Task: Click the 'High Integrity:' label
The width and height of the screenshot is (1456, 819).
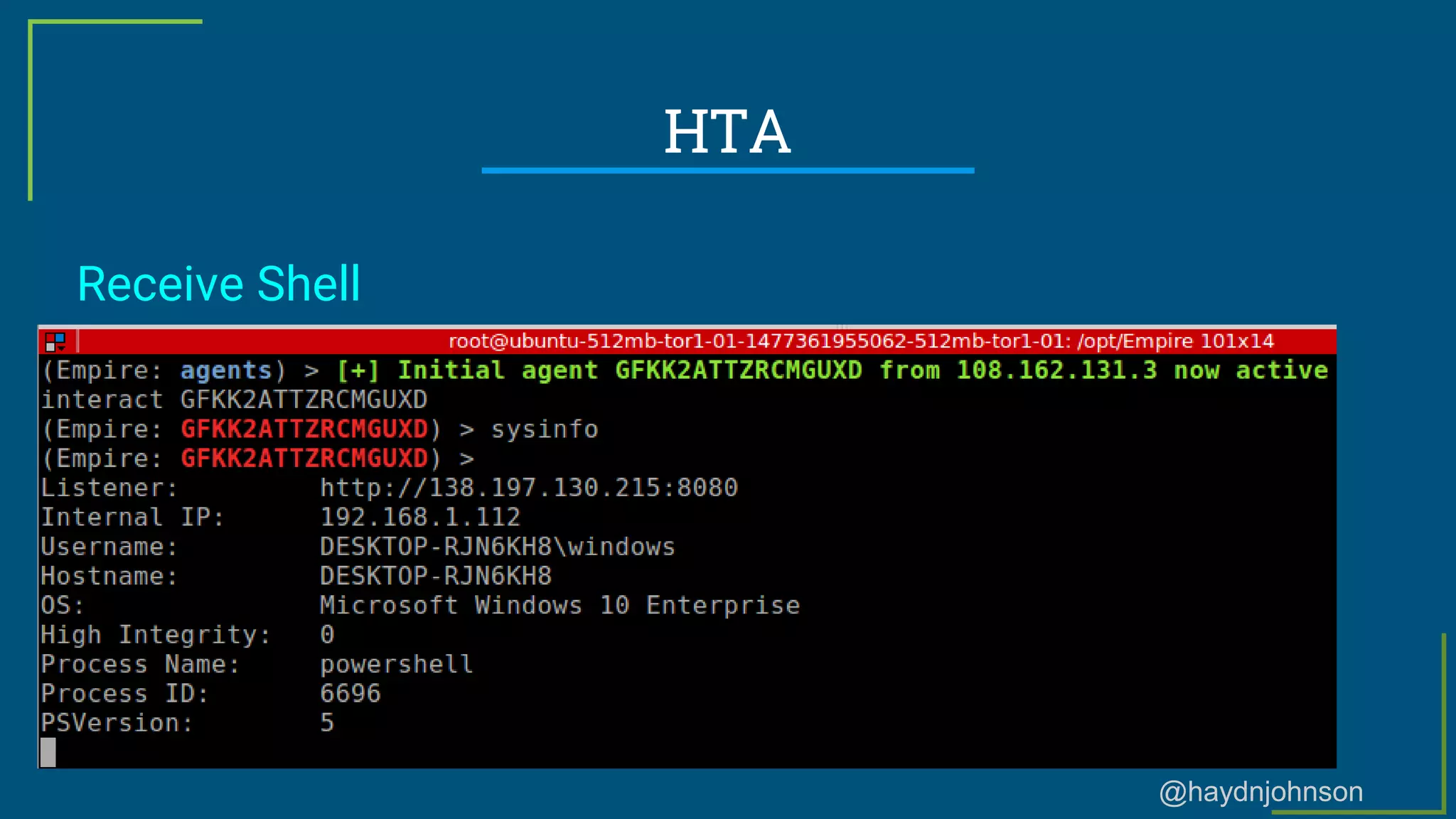Action: coord(156,635)
